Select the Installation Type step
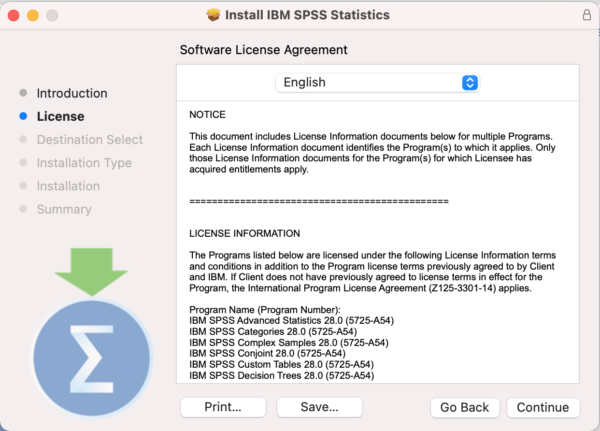Screen dimensions: 600x431 pos(84,163)
